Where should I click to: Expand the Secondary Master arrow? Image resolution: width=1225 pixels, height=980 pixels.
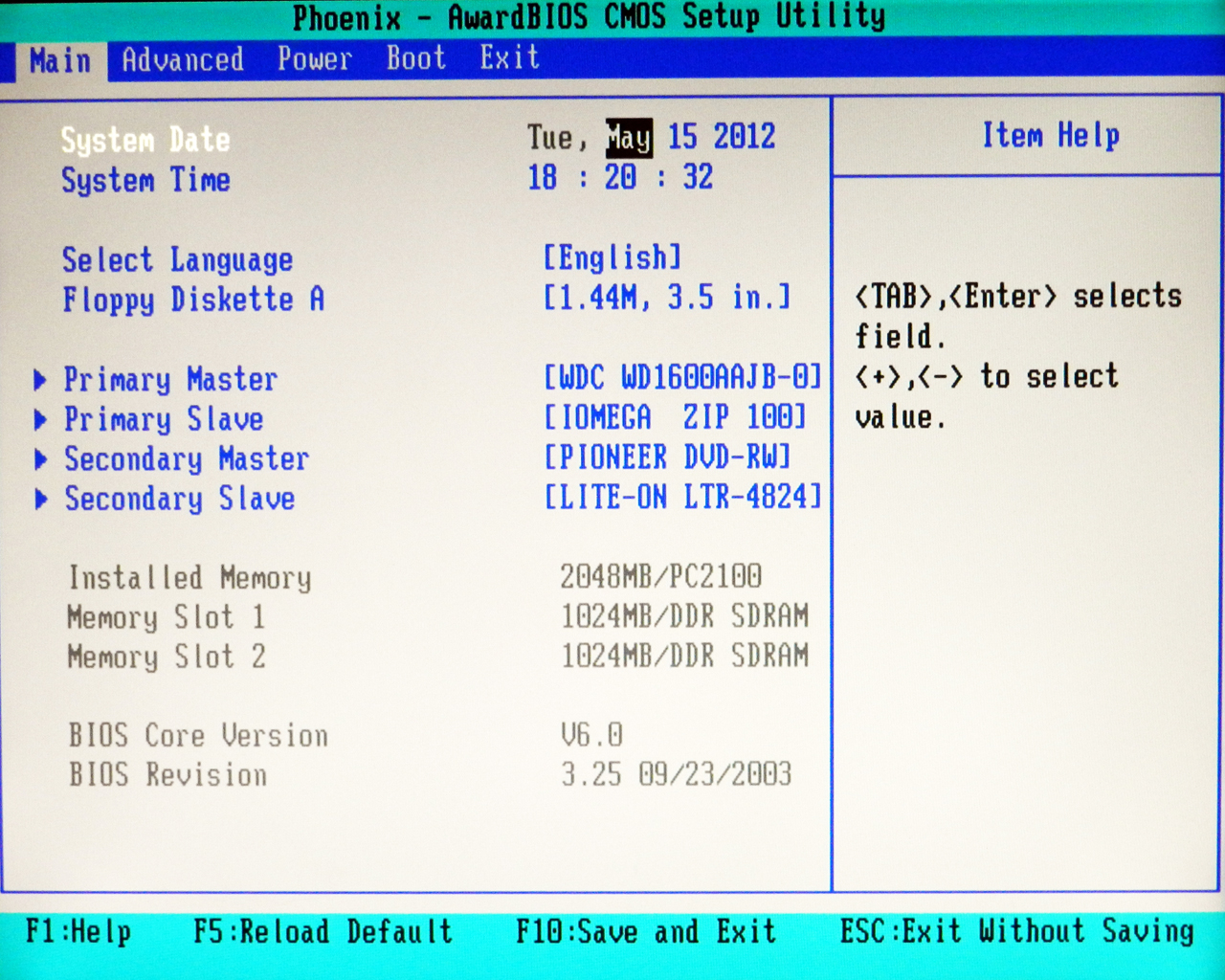pyautogui.click(x=40, y=459)
